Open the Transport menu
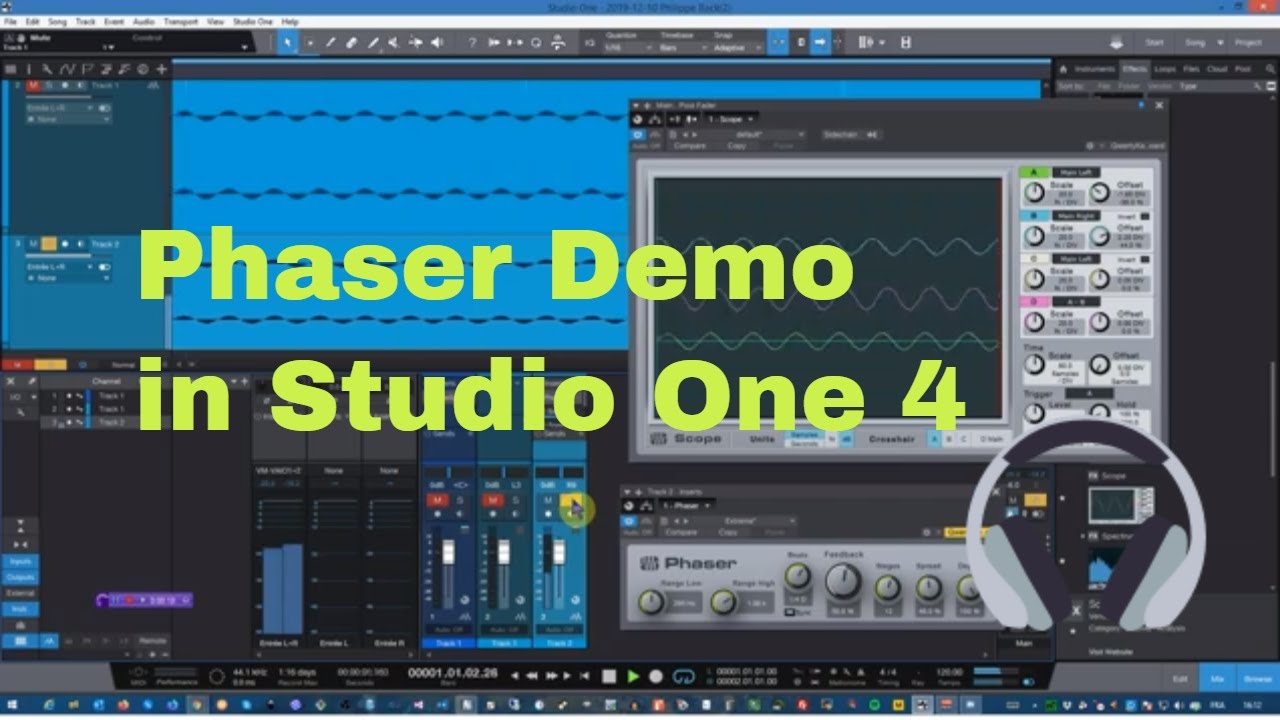 [x=181, y=21]
